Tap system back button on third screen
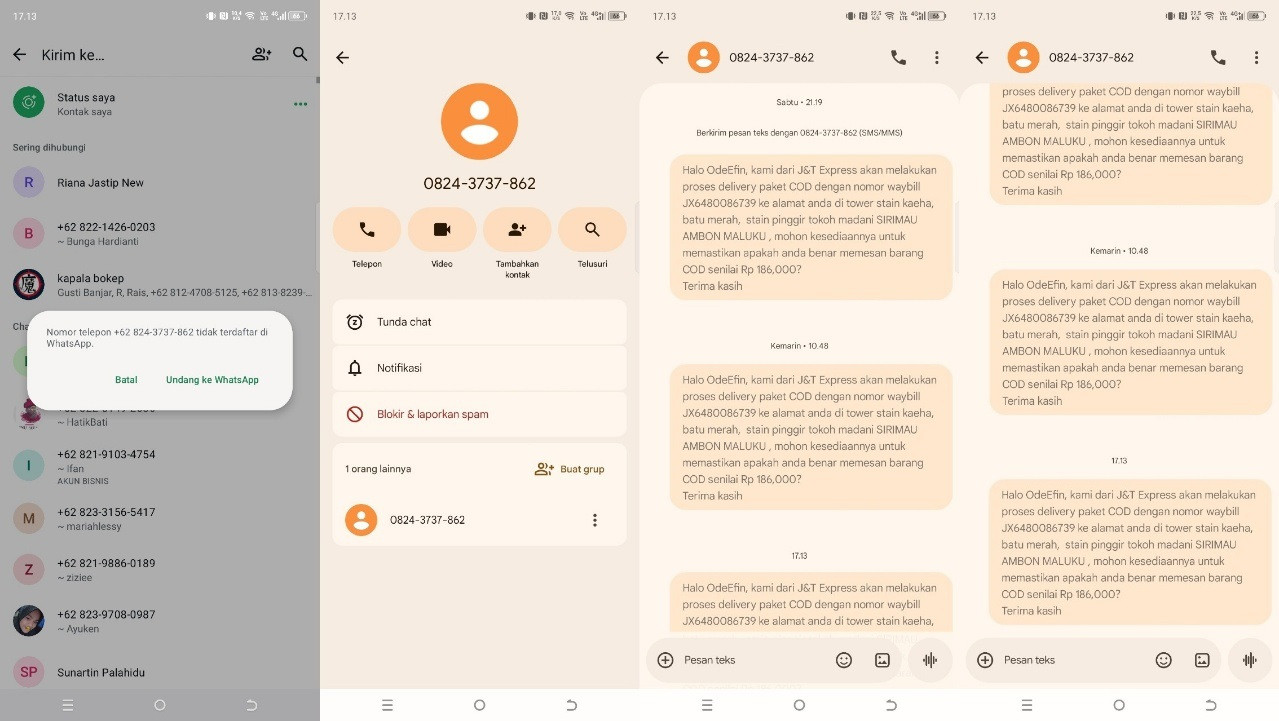Image resolution: width=1279 pixels, height=721 pixels. pyautogui.click(x=891, y=705)
